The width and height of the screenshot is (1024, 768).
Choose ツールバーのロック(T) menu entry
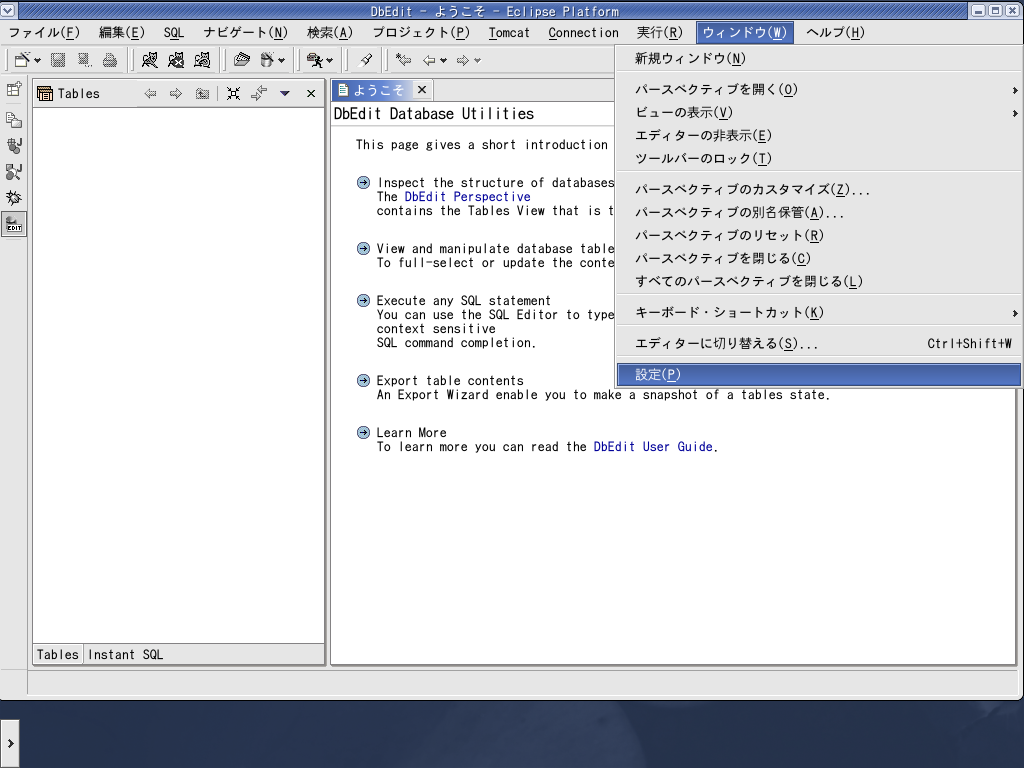[819, 158]
